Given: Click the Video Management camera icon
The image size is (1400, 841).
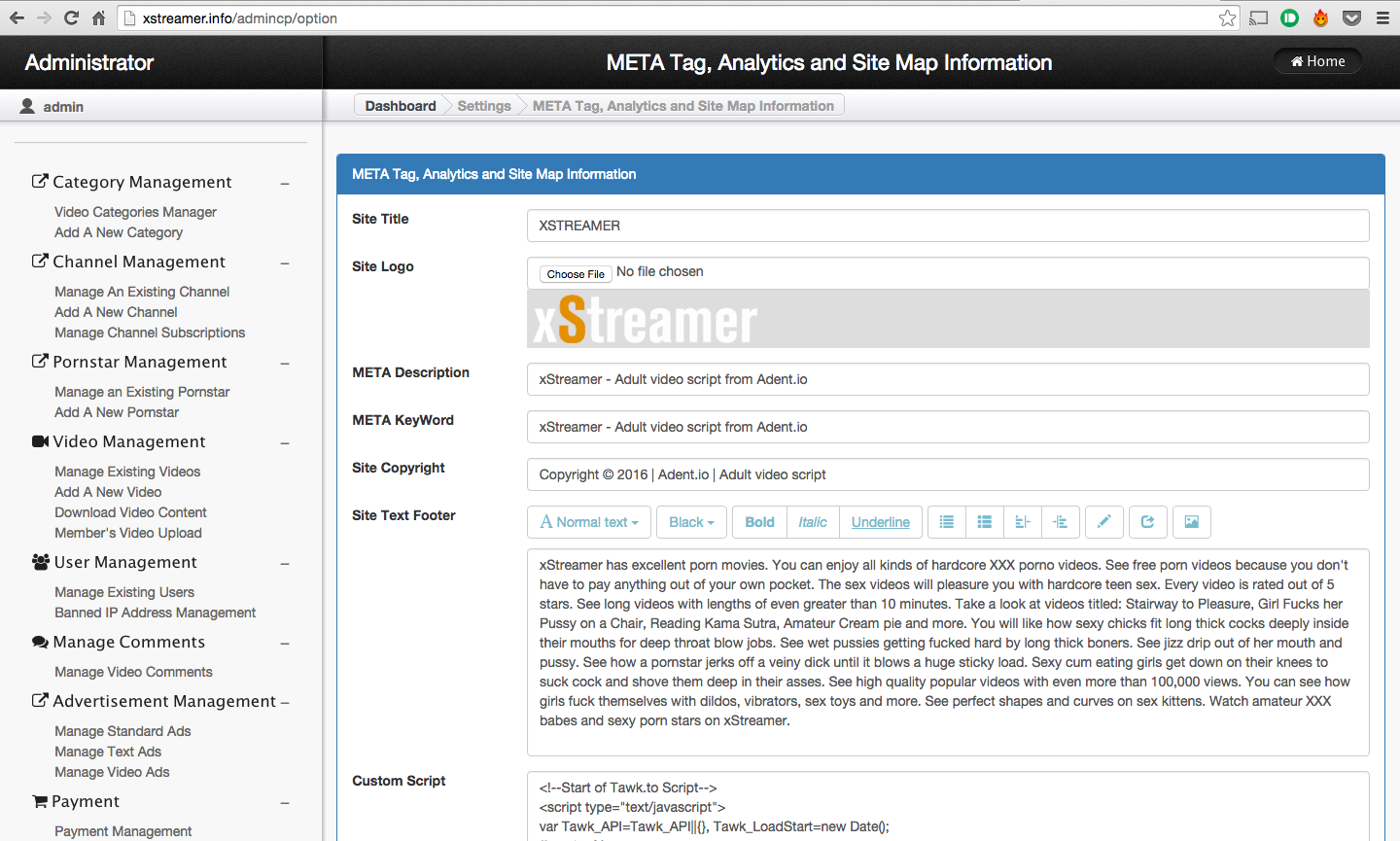Looking at the screenshot, I should pyautogui.click(x=40, y=441).
